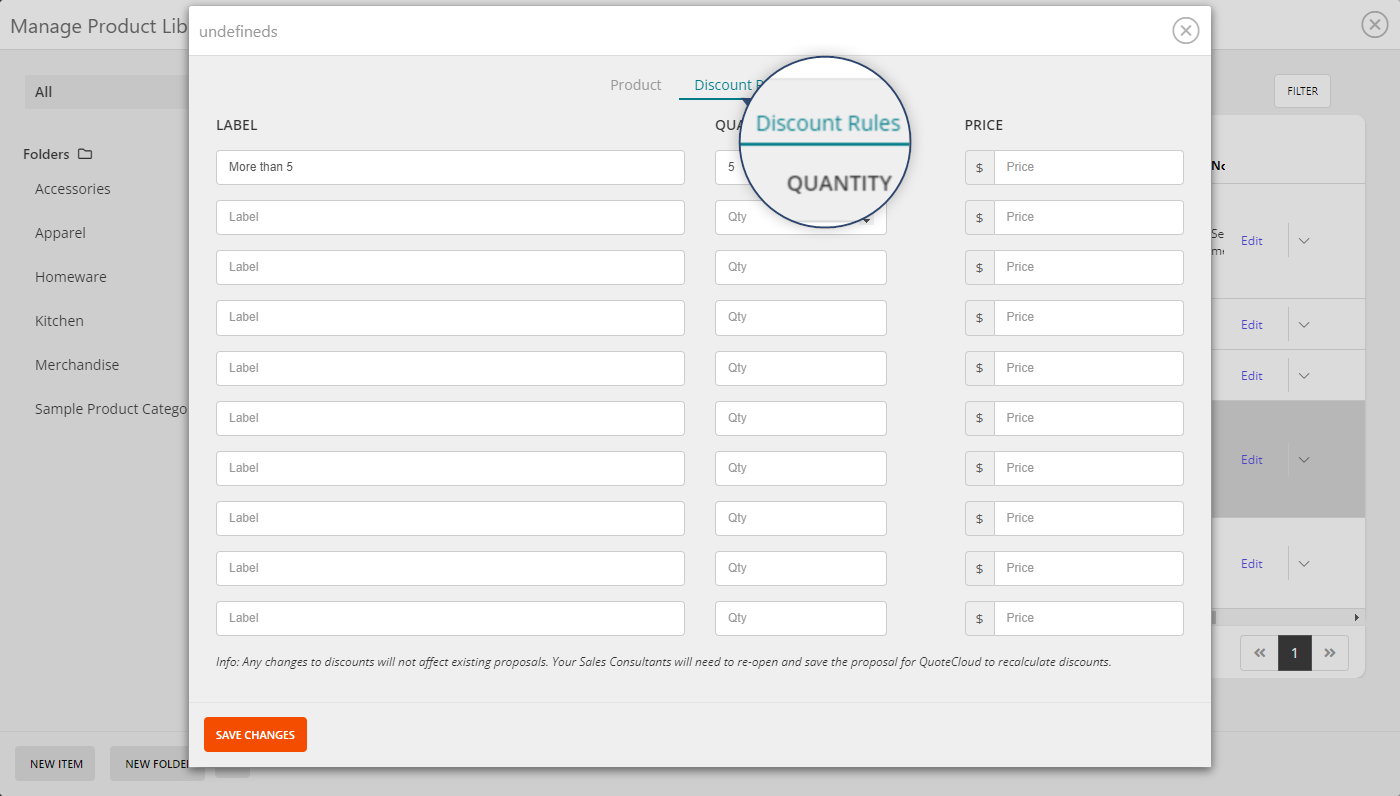Click Edit on the first product row
Image resolution: width=1400 pixels, height=796 pixels.
point(1251,240)
